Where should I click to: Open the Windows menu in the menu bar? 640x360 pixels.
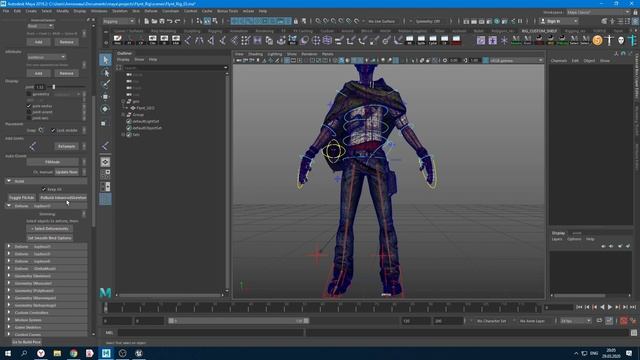pos(99,11)
